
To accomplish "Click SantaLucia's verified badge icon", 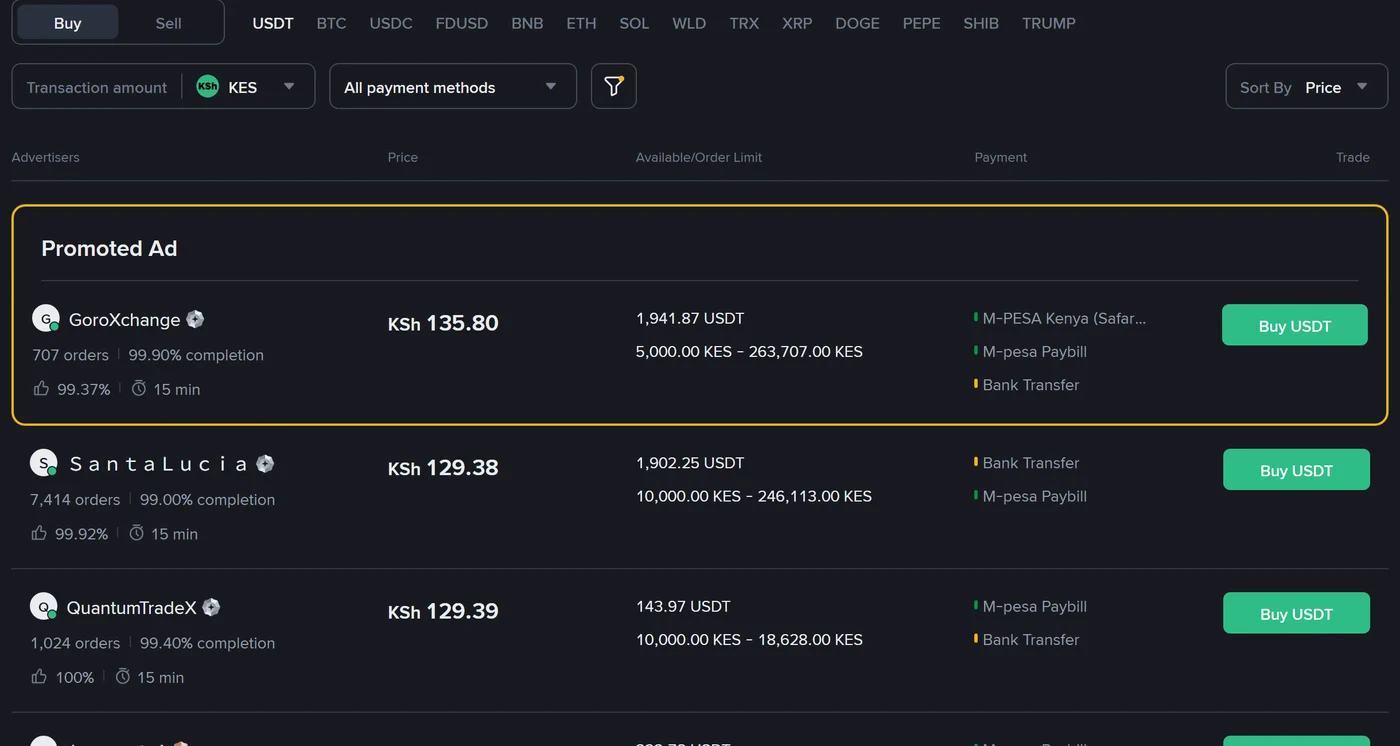I will coord(265,463).
